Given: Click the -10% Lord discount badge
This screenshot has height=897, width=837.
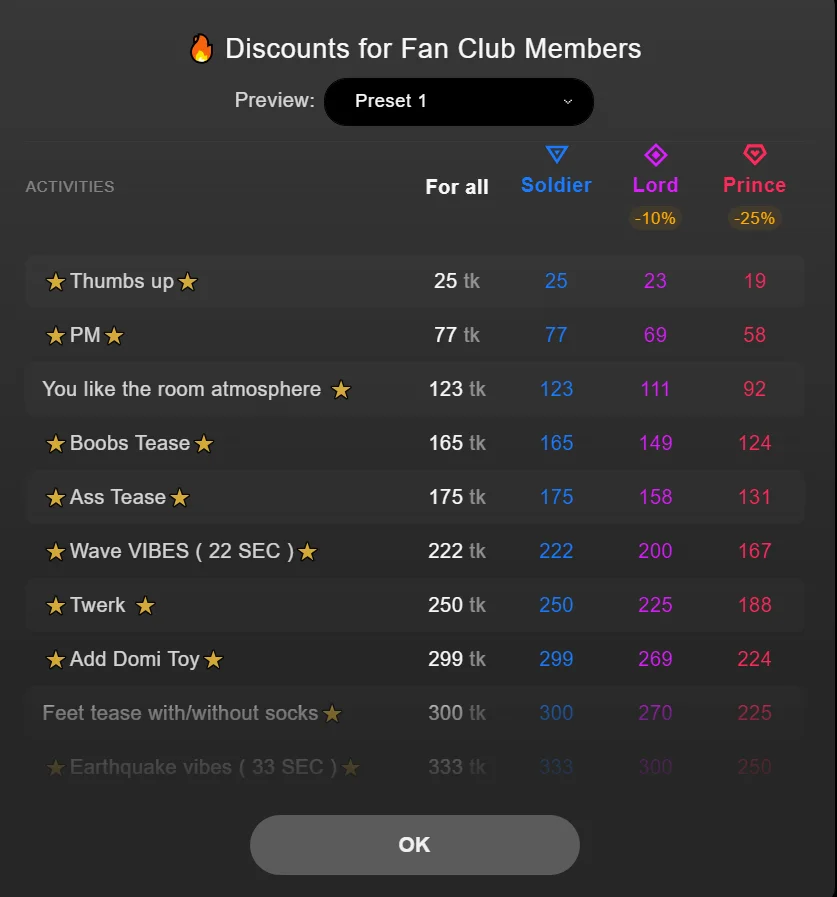Looking at the screenshot, I should [x=655, y=218].
